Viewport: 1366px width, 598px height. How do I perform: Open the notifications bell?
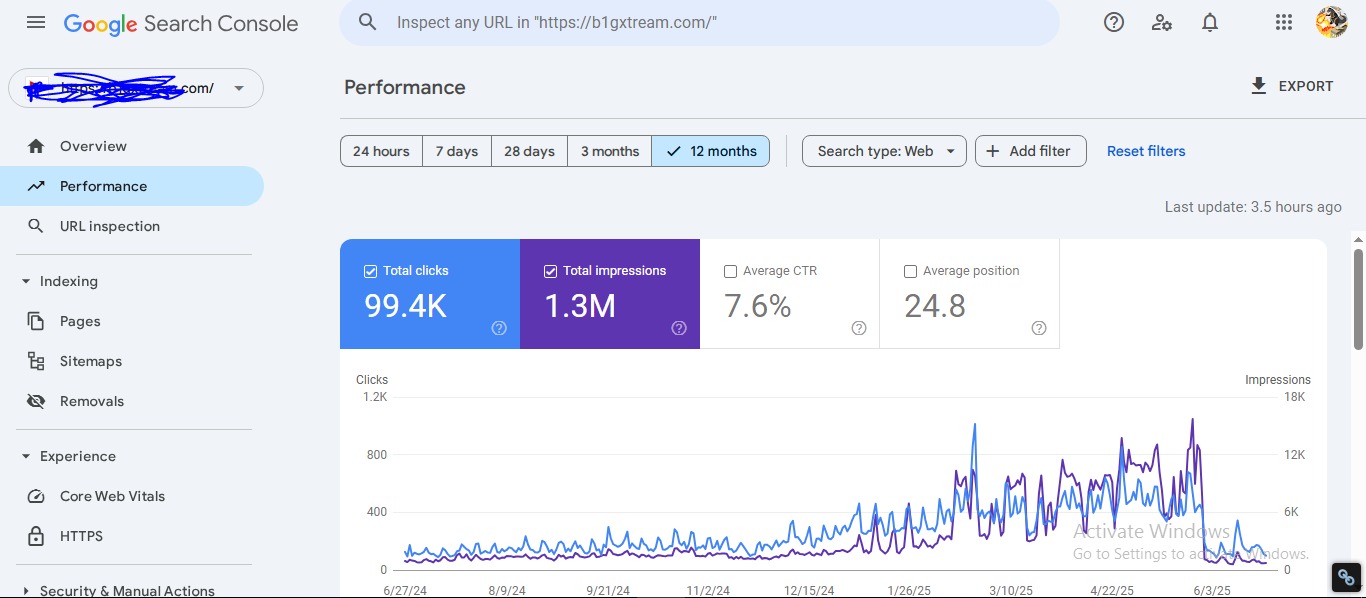pyautogui.click(x=1210, y=22)
